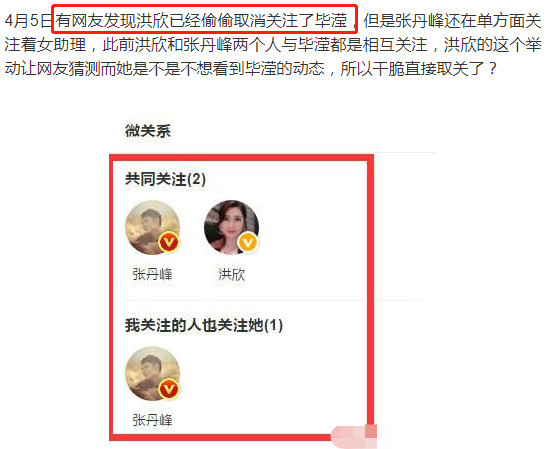Click the 共同关注(2) section heading
The image size is (547, 449).
(165, 180)
